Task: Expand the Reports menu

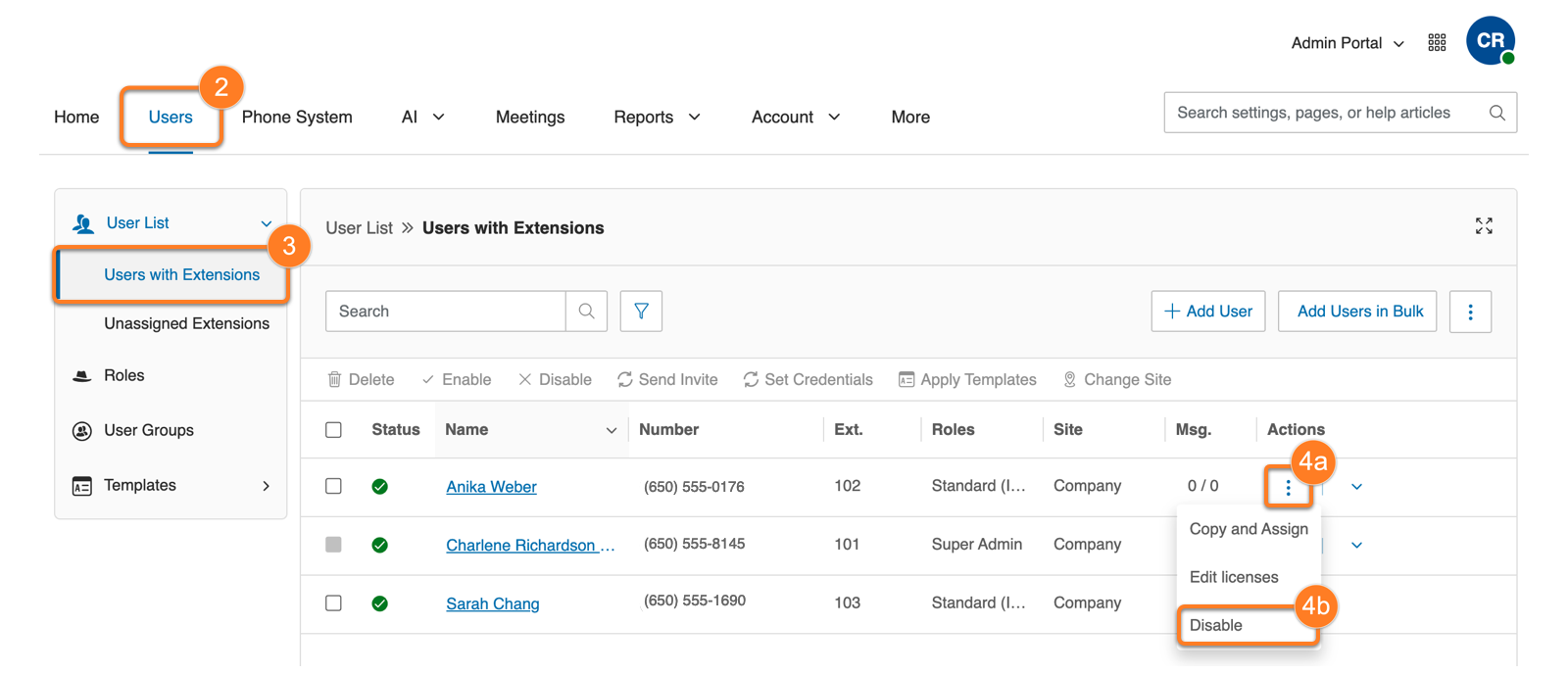Action: [x=657, y=118]
